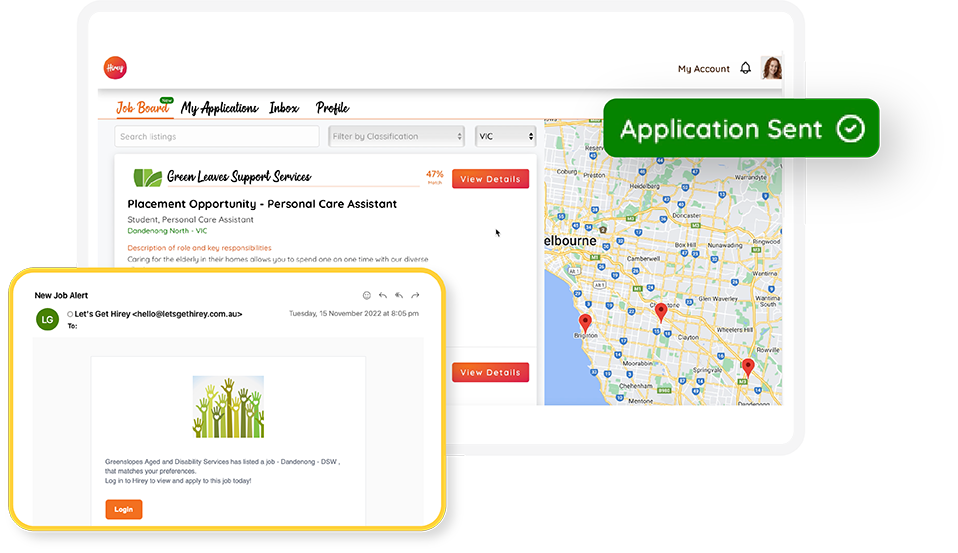View Details for Green Leaves Support Services
This screenshot has height=553, width=958.
point(490,179)
